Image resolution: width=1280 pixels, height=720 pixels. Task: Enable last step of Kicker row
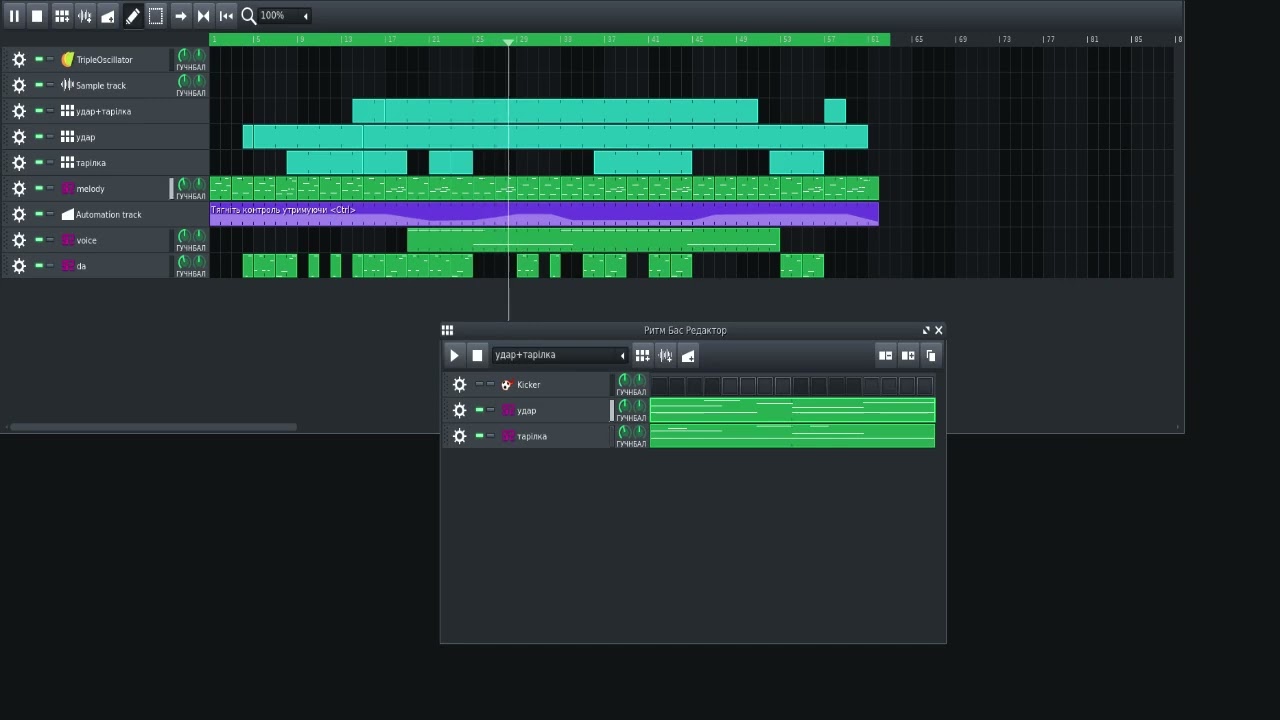pos(925,385)
